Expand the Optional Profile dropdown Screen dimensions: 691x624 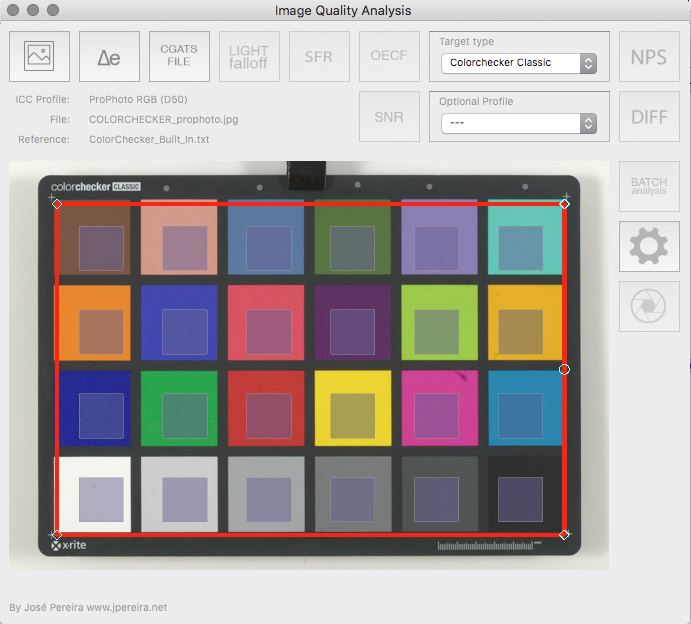(519, 123)
